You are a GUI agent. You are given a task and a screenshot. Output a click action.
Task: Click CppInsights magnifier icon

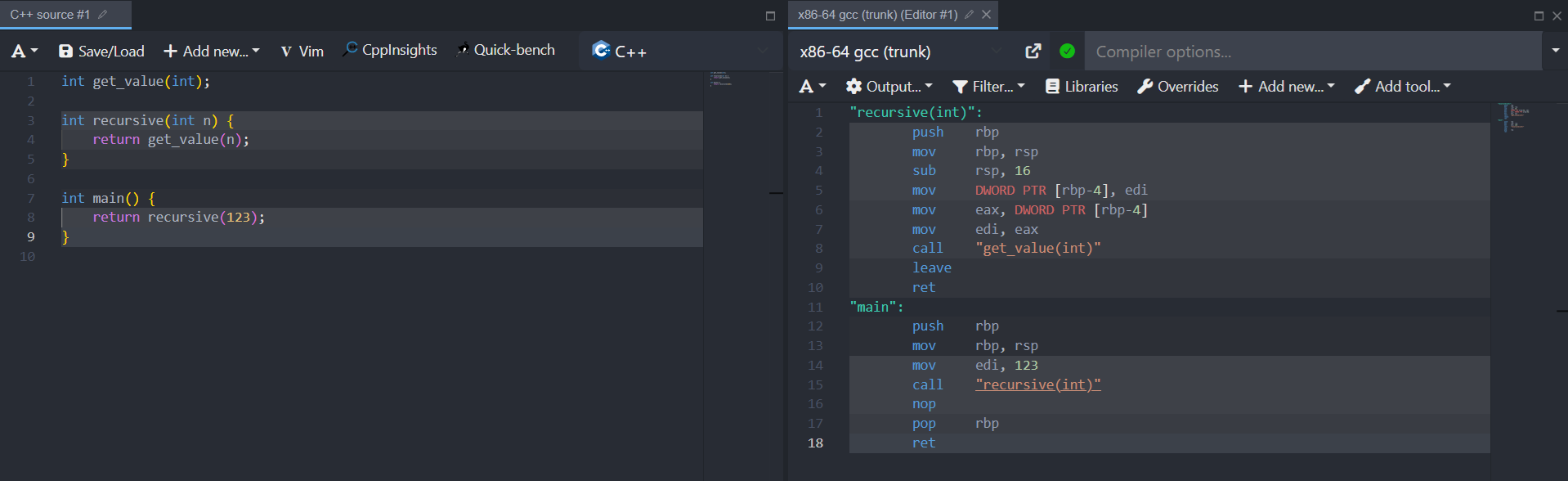click(x=350, y=50)
